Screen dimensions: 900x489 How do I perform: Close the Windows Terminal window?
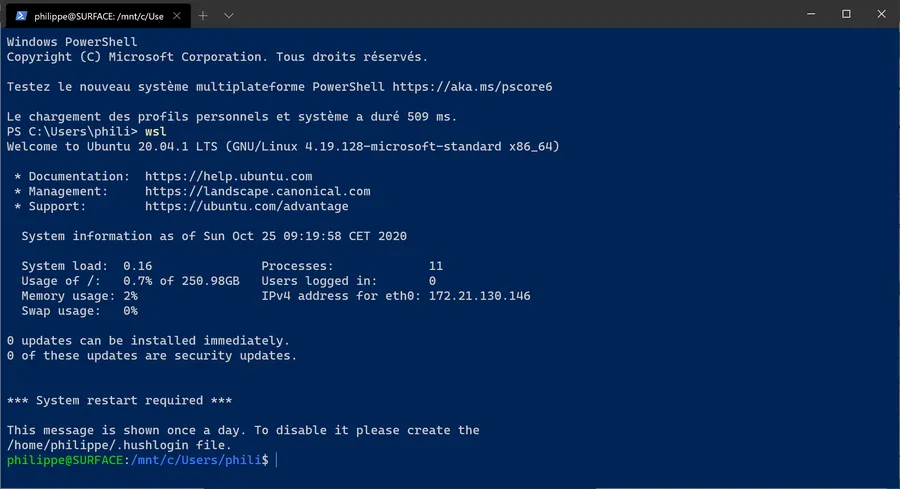[882, 14]
